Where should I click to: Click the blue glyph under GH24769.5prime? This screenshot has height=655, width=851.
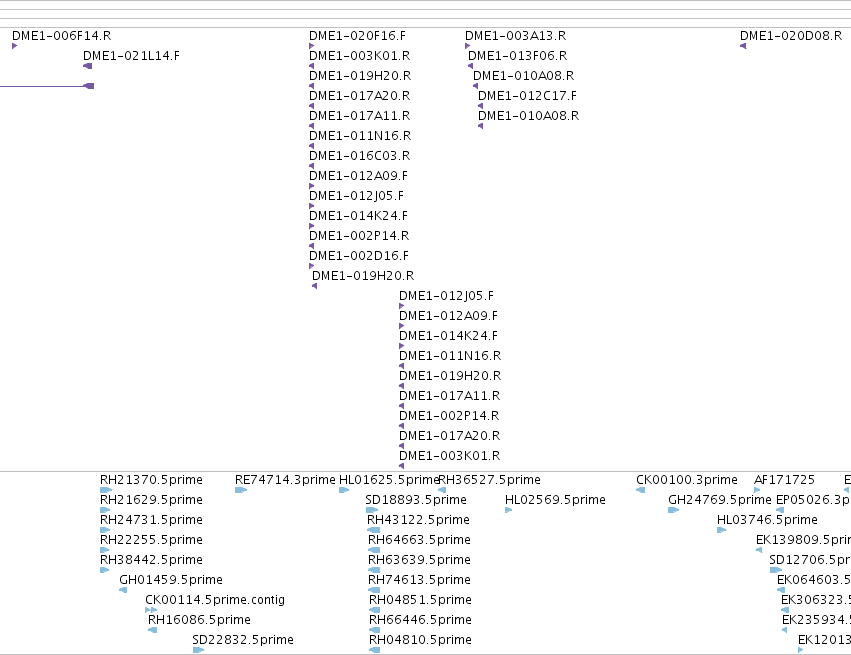tap(674, 510)
